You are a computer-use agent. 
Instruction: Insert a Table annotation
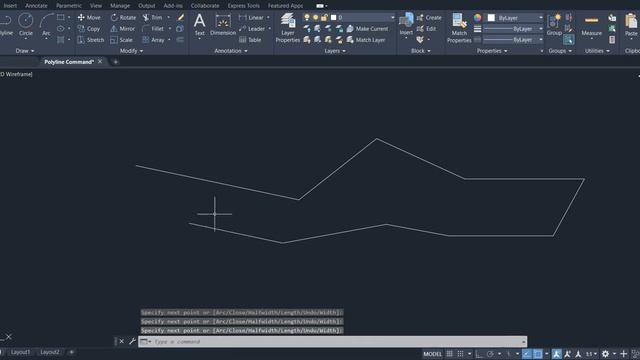(250, 40)
